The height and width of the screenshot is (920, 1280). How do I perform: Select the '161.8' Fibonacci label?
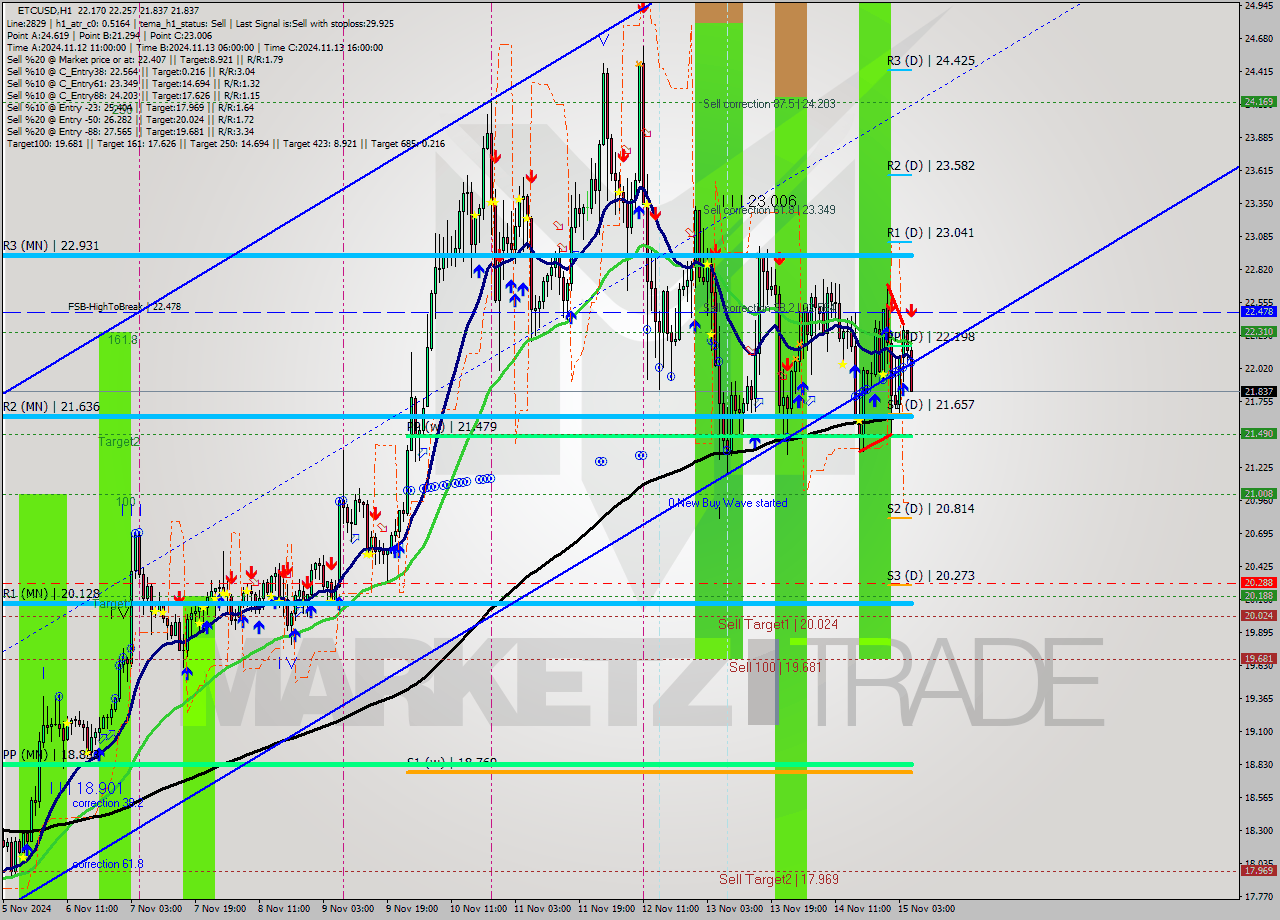122,340
